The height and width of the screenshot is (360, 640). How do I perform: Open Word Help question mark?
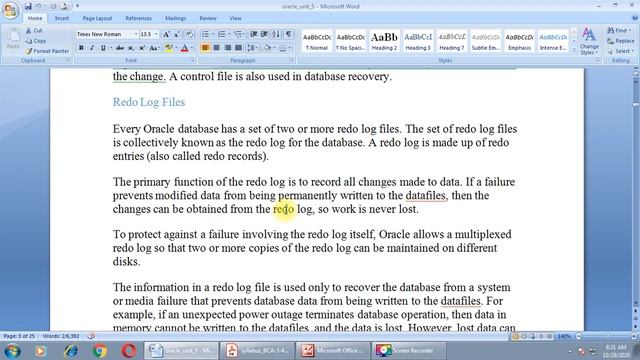click(634, 18)
